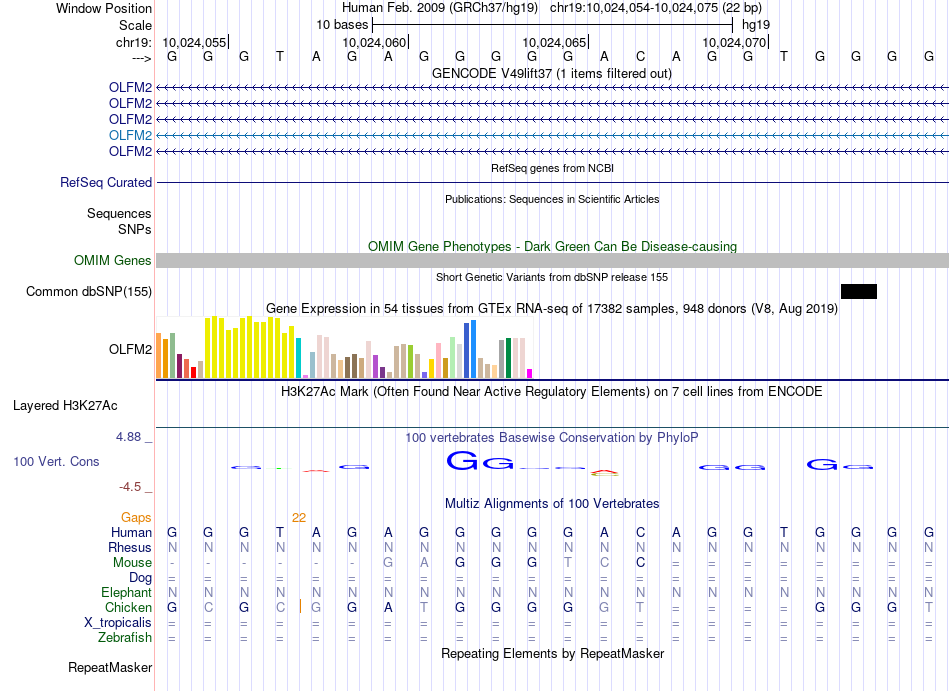Image resolution: width=950 pixels, height=691 pixels.
Task: Click the largest G in the PhyloP logo
Action: [x=462, y=461]
